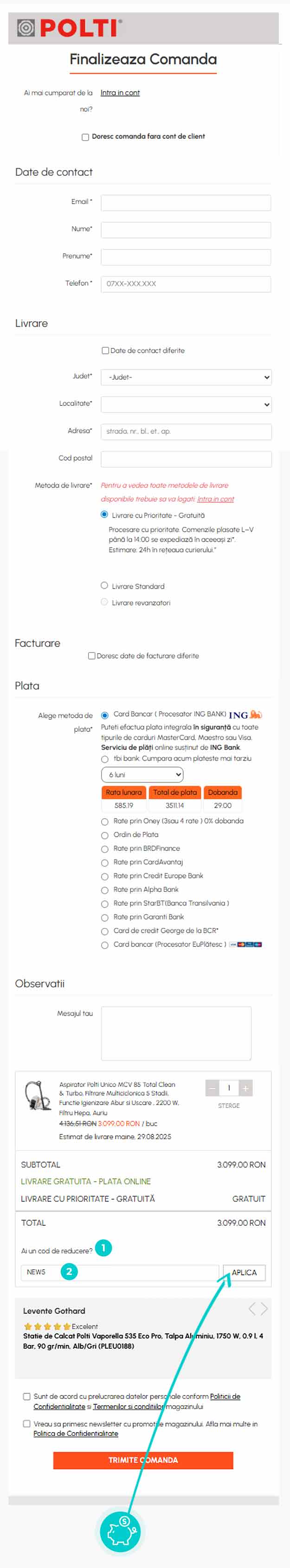Screen dimensions: 290x1568
Task: Expand the Localitate dropdown
Action: click(186, 404)
